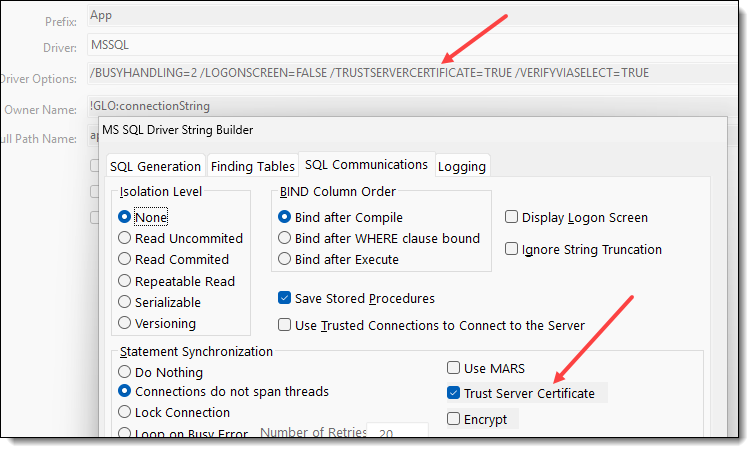754x453 pixels.
Task: Open the Finding Tables tab
Action: (251, 167)
